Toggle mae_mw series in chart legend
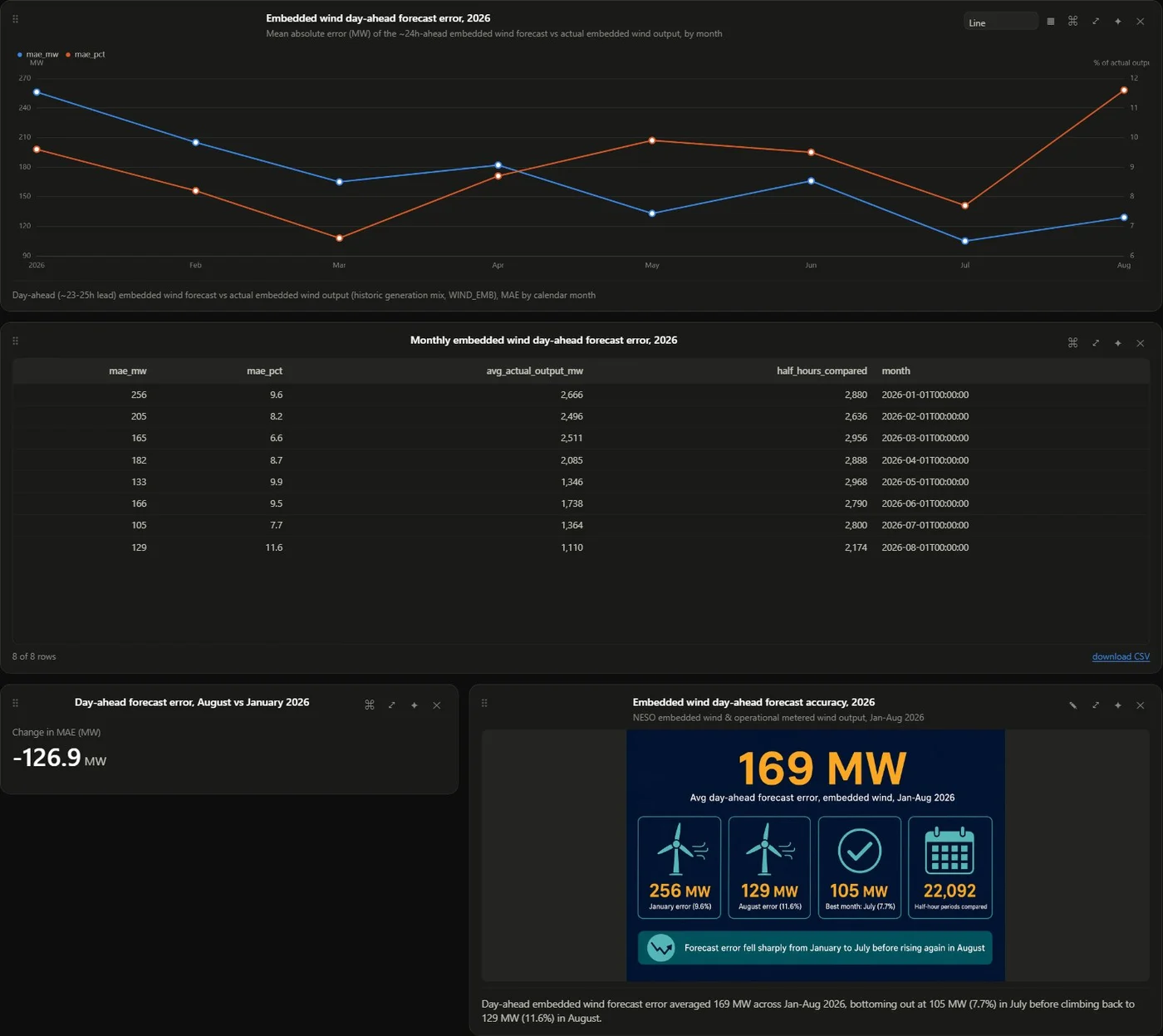 point(38,55)
